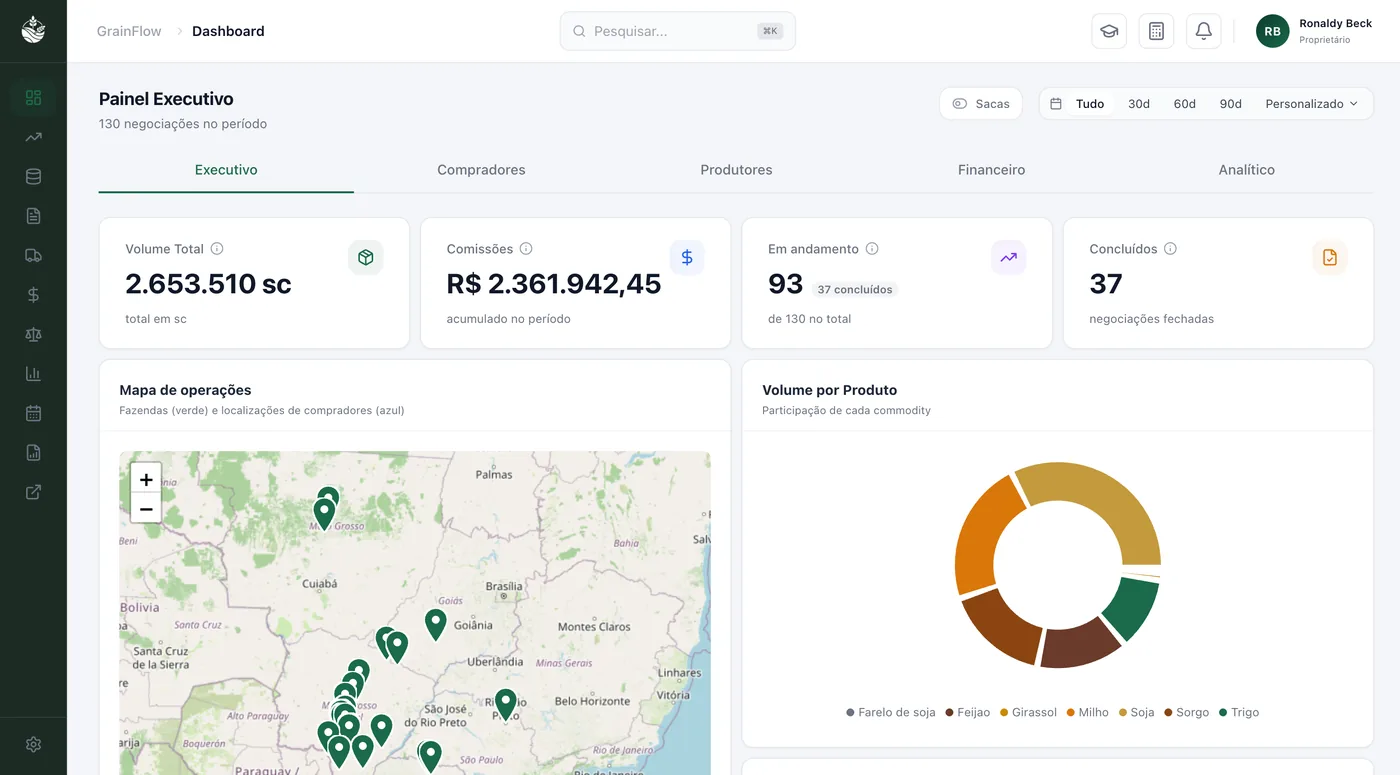
Task: Zoom in on the operations map
Action: click(146, 479)
